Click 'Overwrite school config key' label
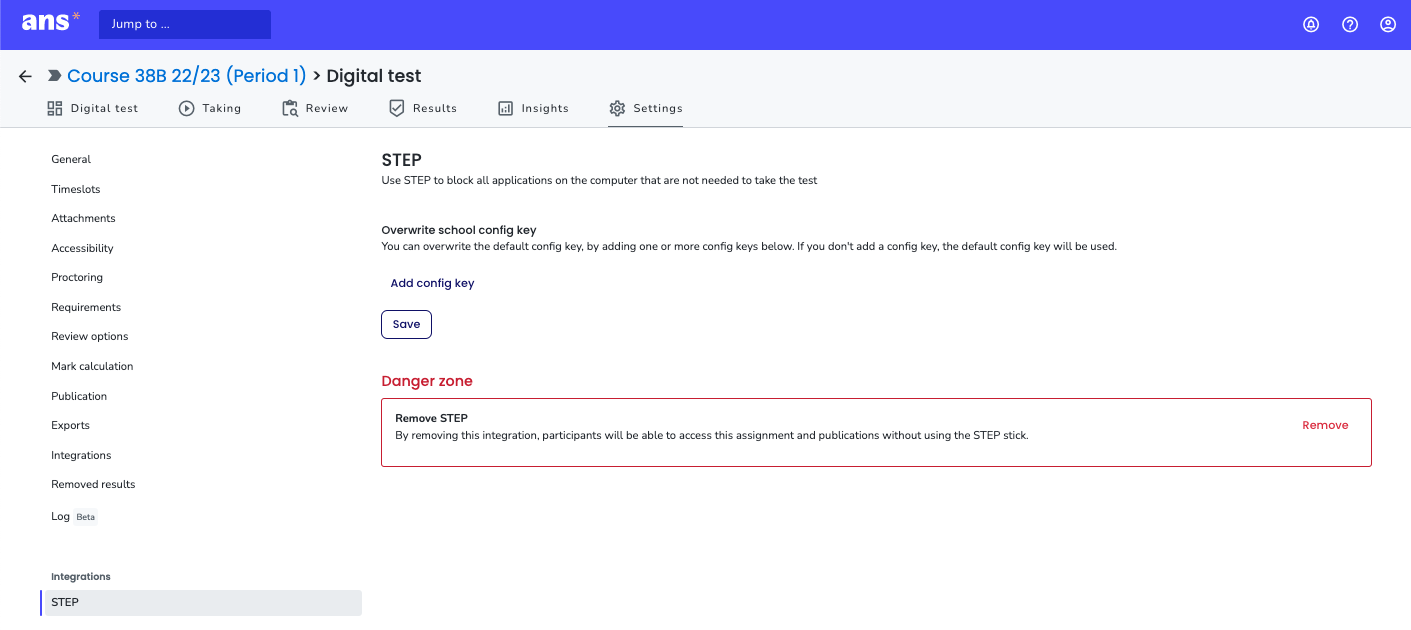Viewport: 1411px width, 630px height. [x=459, y=230]
